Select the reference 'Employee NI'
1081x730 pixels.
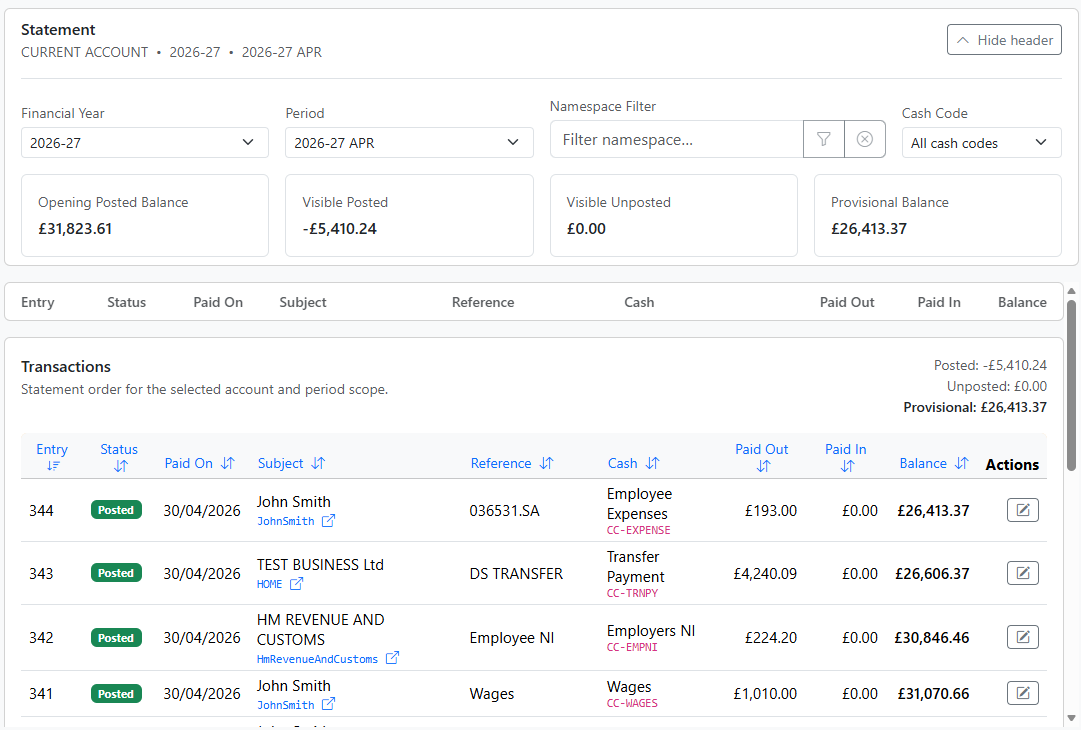coord(512,638)
